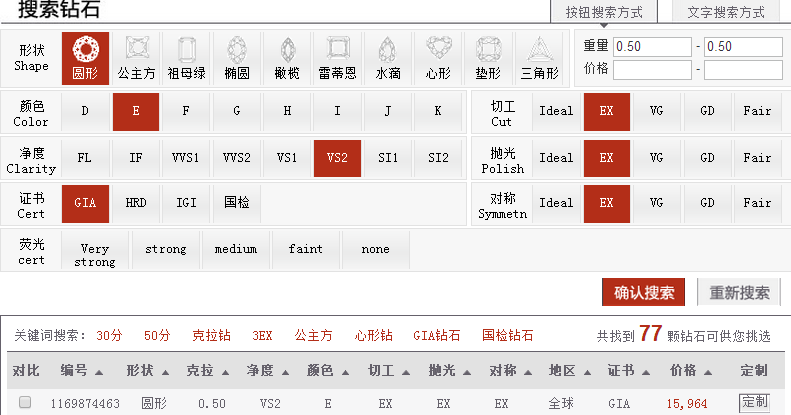
Task: Click the minimum weight (重量) input field
Action: point(652,46)
